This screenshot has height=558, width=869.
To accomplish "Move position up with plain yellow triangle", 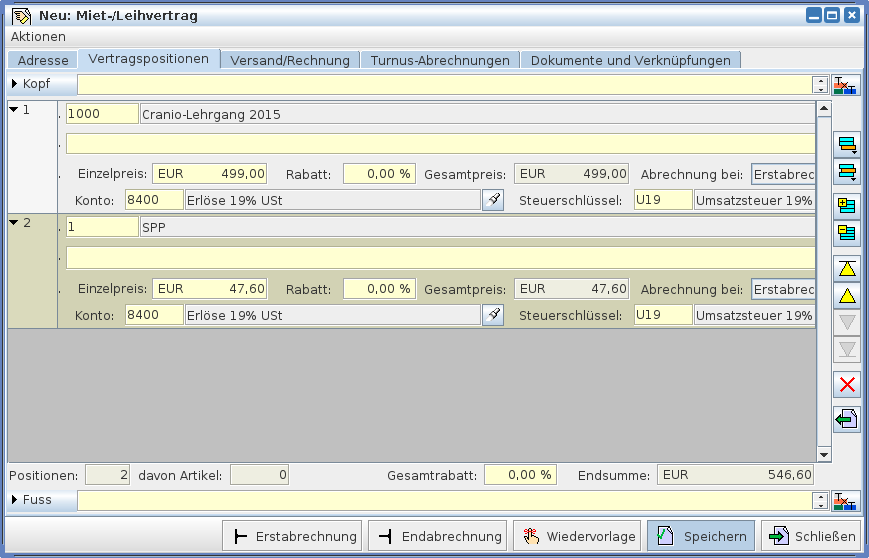I will pyautogui.click(x=847, y=296).
